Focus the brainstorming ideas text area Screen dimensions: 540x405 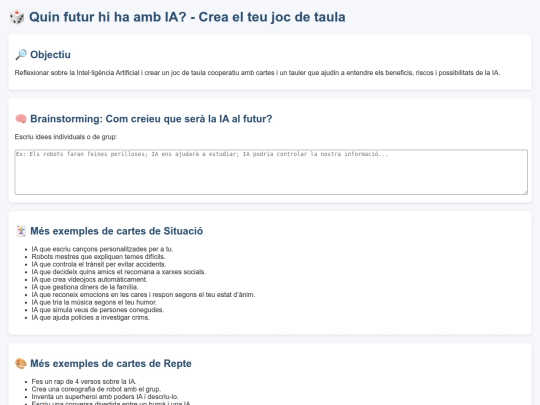[271, 172]
